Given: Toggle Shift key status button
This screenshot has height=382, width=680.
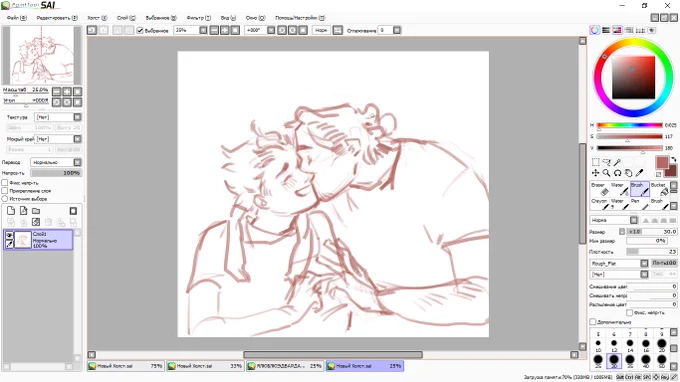Looking at the screenshot, I should pyautogui.click(x=621, y=378).
